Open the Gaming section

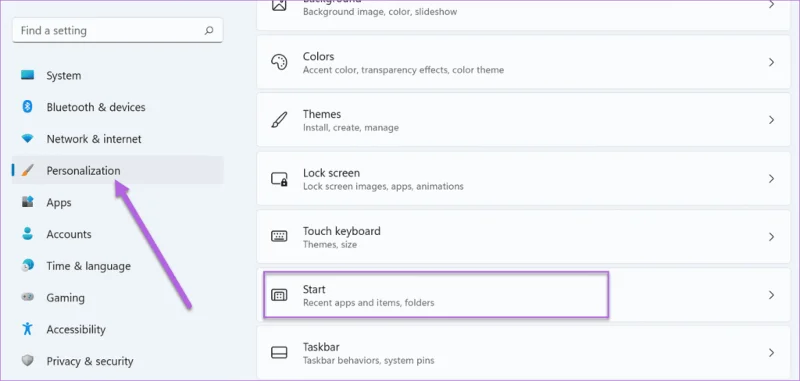[118, 297]
